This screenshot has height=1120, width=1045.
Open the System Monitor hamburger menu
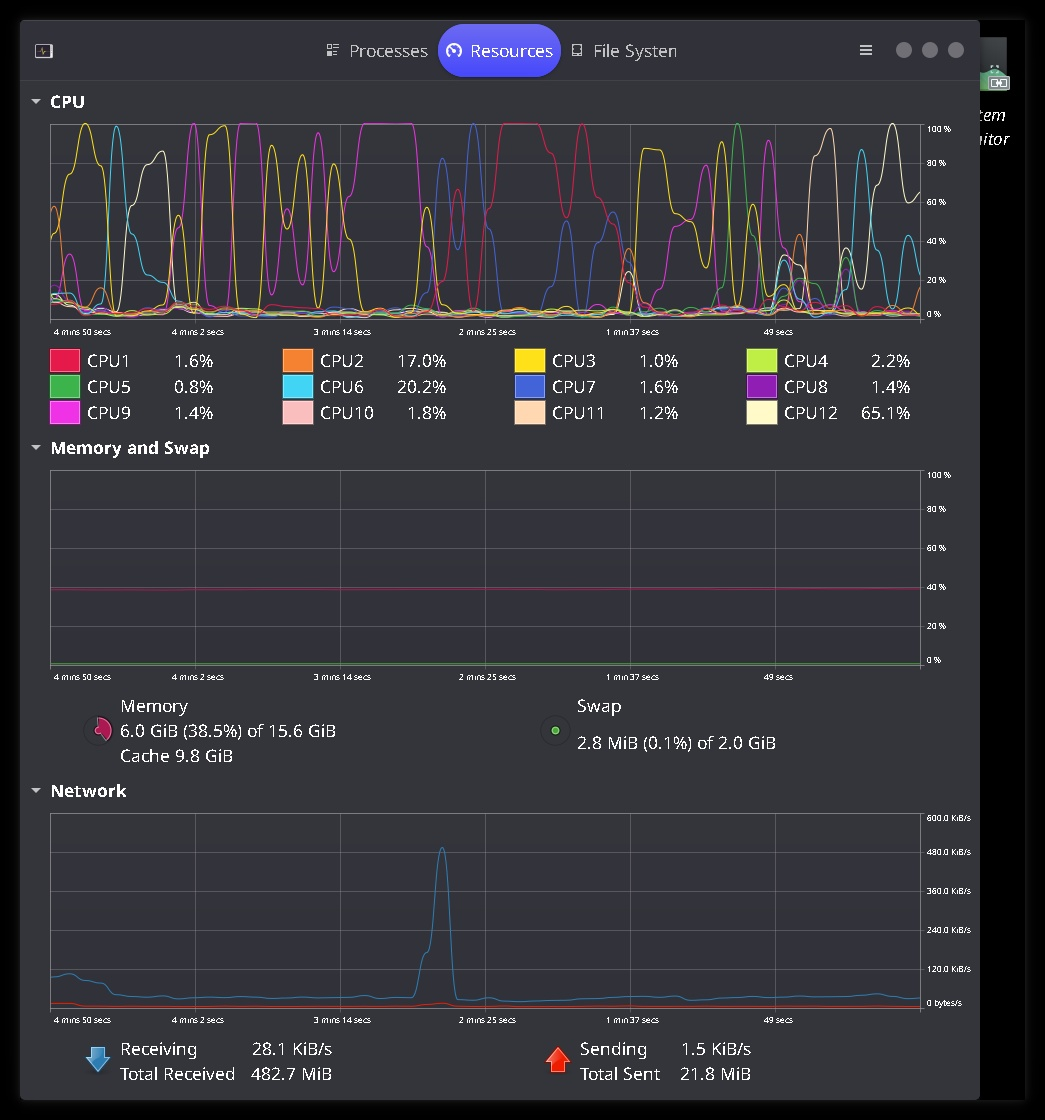(x=865, y=50)
